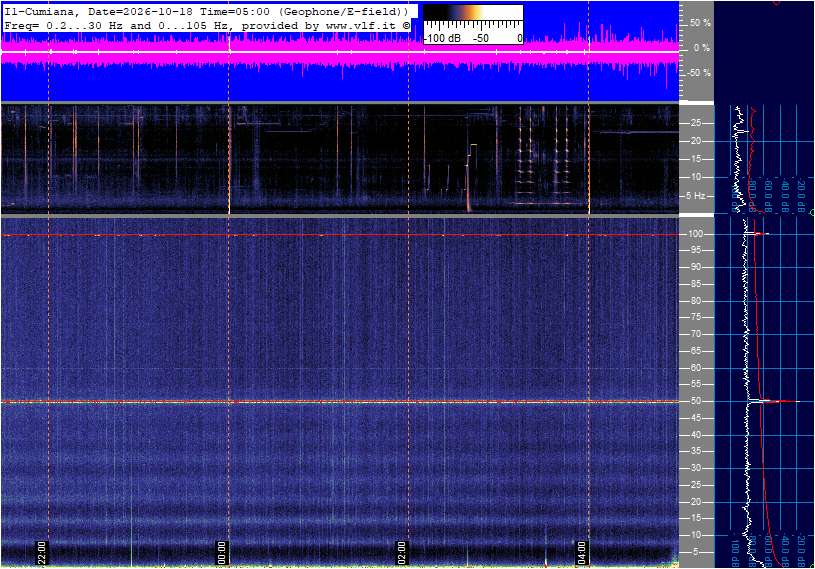This screenshot has height=569, width=815.
Task: Click the 75 Hz frequency axis label
Action: [695, 317]
